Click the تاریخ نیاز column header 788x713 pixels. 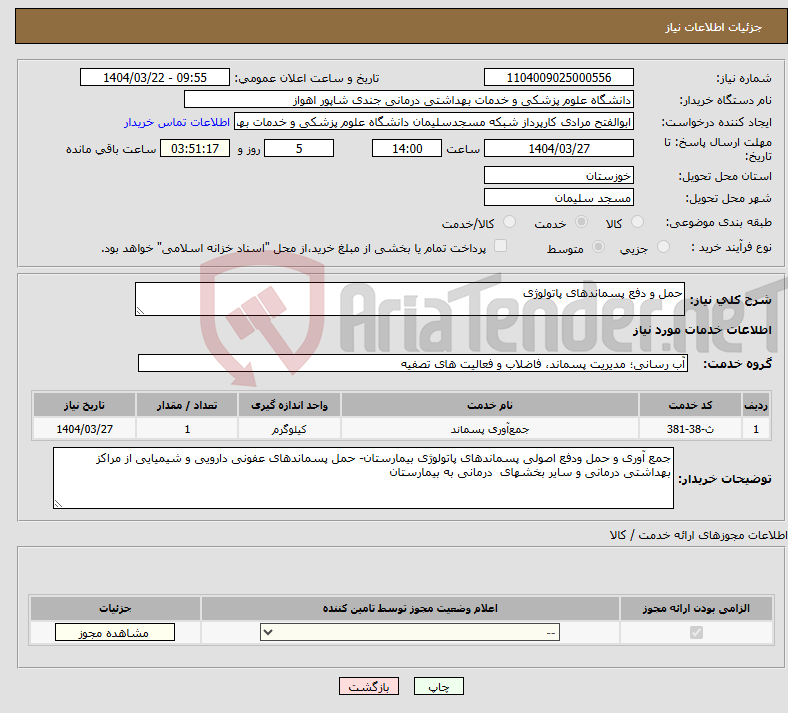pyautogui.click(x=84, y=405)
